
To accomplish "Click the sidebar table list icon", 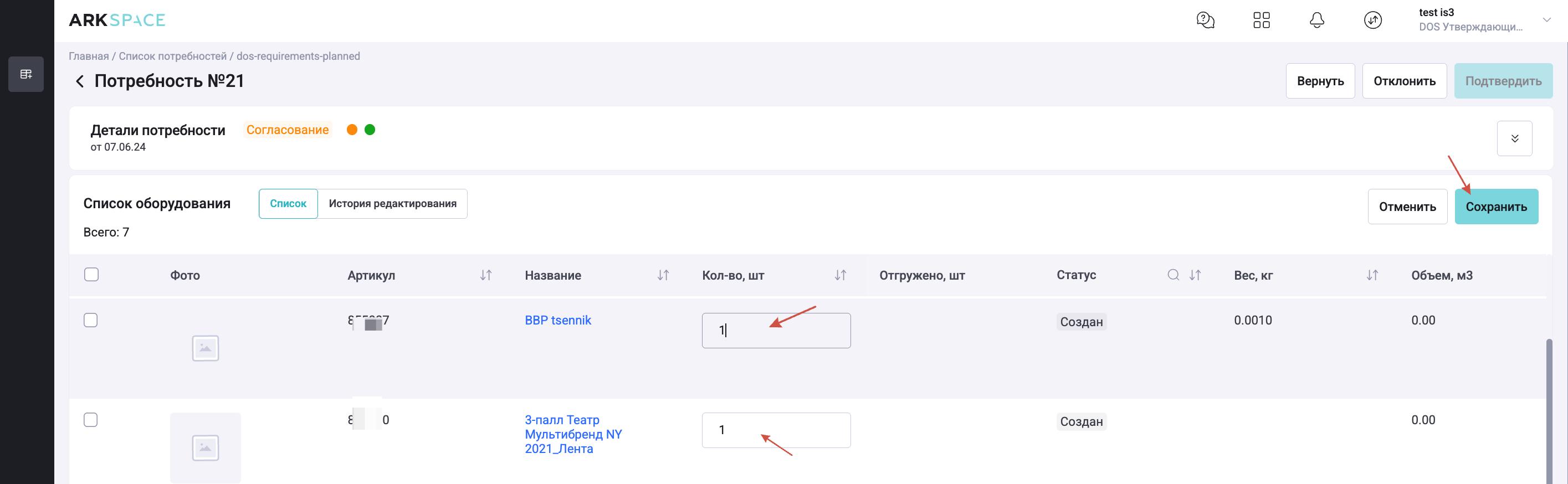I will (x=26, y=74).
